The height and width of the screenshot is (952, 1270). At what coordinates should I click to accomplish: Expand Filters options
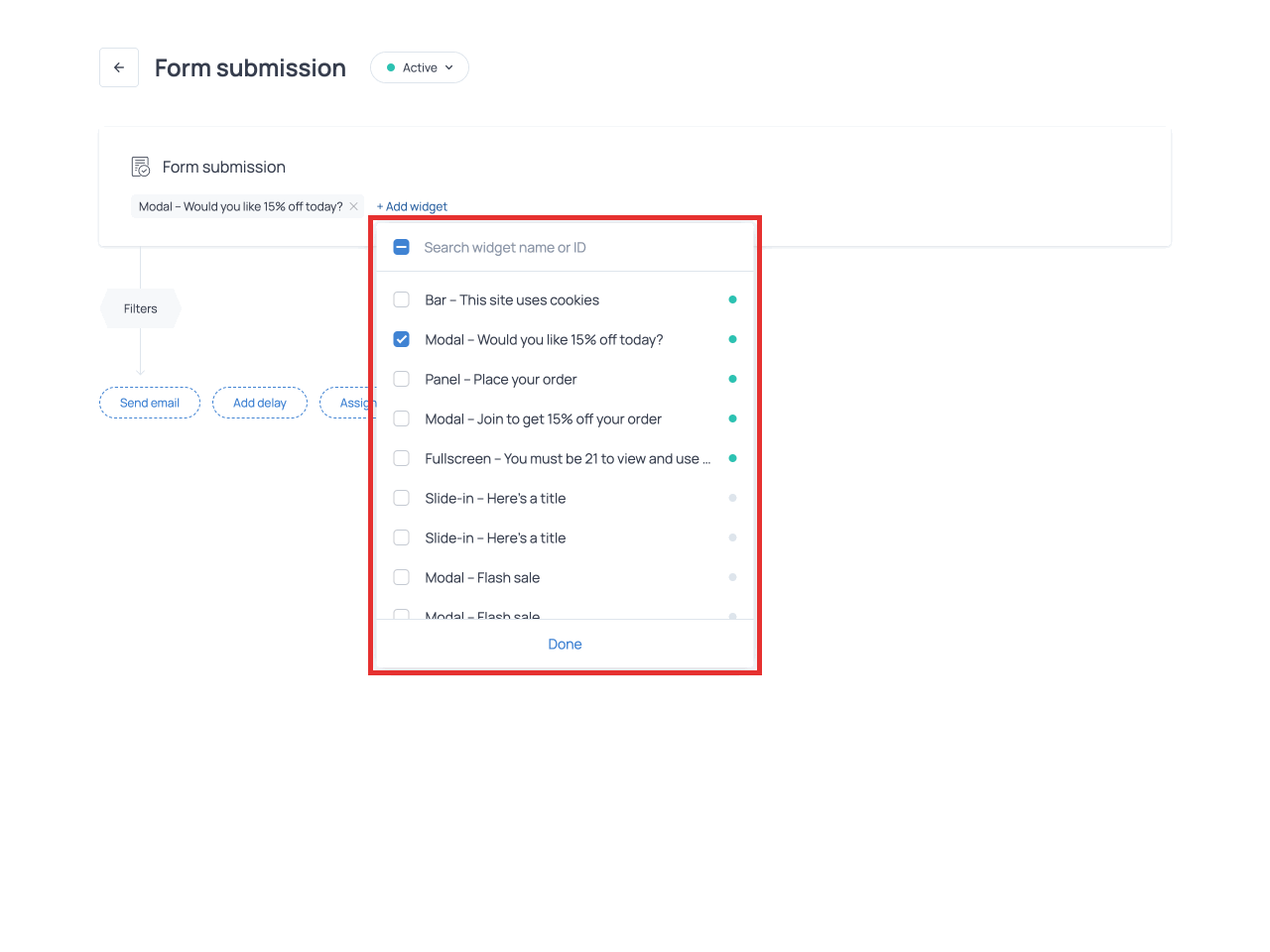pos(140,308)
